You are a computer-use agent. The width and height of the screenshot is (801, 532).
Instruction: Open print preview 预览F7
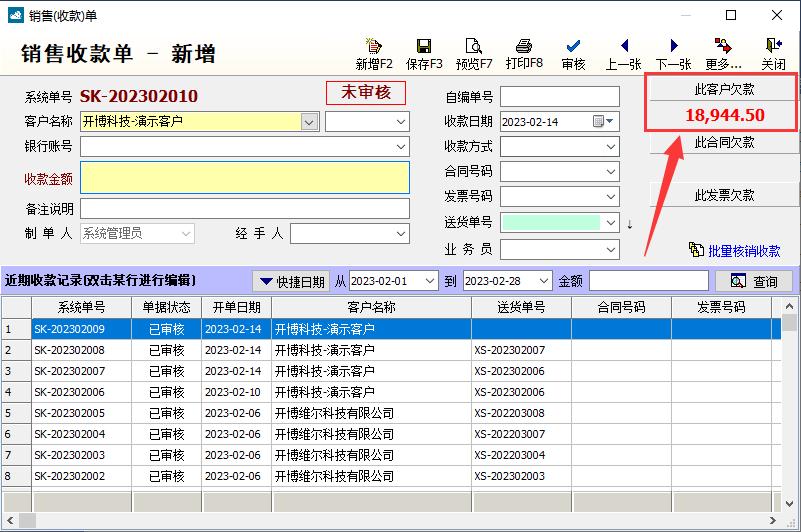pos(474,54)
